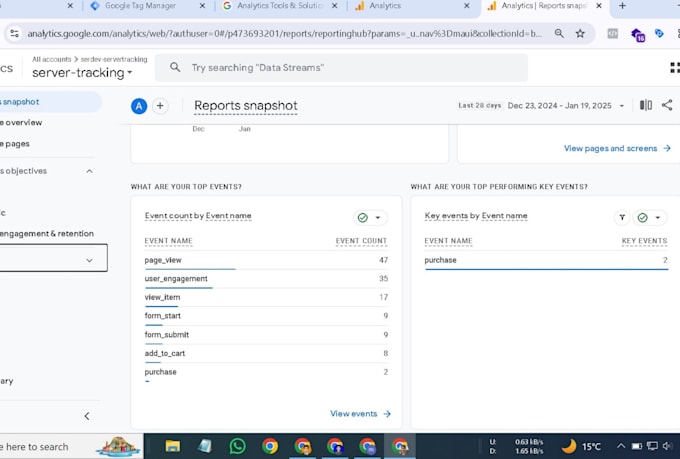Open the server-tracking property selector

[x=82, y=72]
